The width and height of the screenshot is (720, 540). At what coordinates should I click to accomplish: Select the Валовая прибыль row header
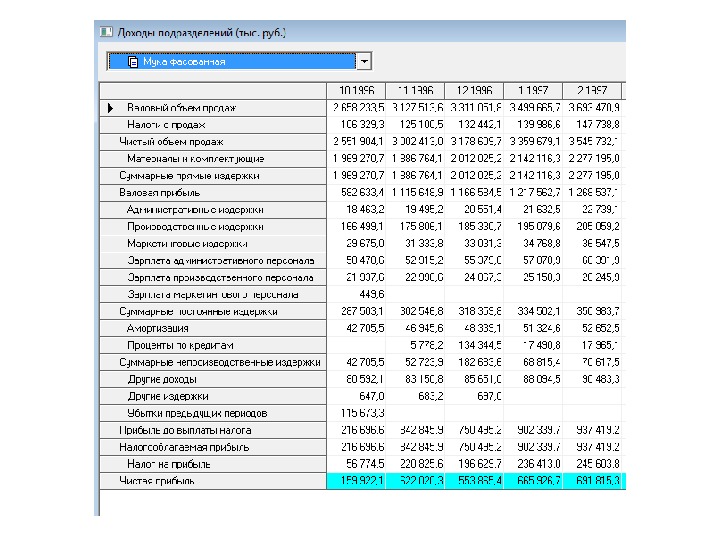pyautogui.click(x=213, y=193)
